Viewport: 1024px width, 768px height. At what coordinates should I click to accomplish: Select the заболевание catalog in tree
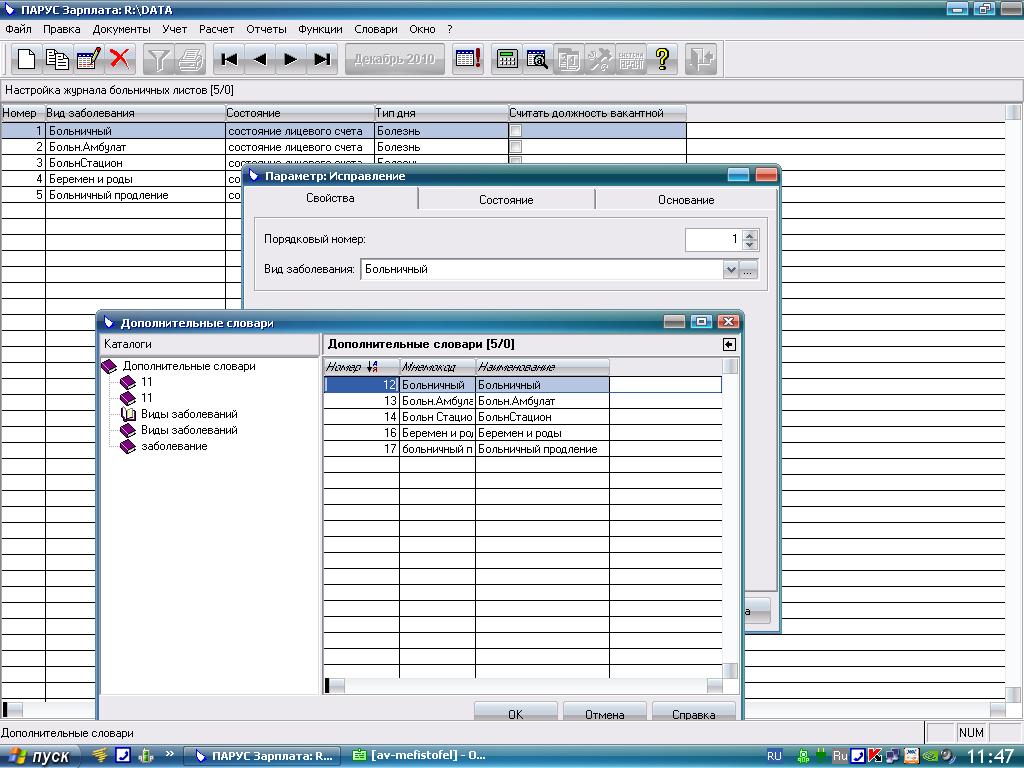(174, 446)
